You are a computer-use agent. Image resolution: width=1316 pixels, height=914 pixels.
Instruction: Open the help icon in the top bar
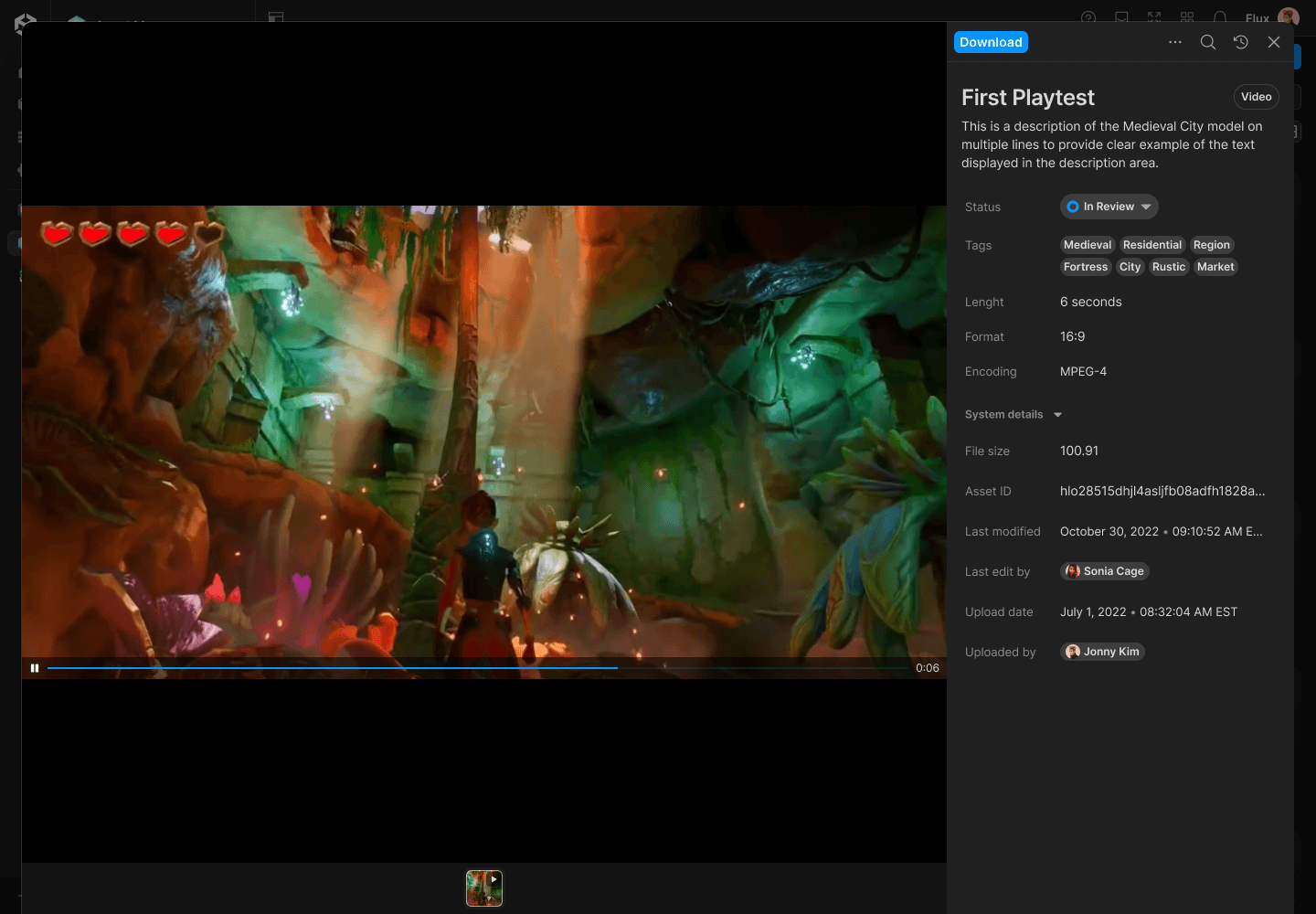(x=1088, y=17)
